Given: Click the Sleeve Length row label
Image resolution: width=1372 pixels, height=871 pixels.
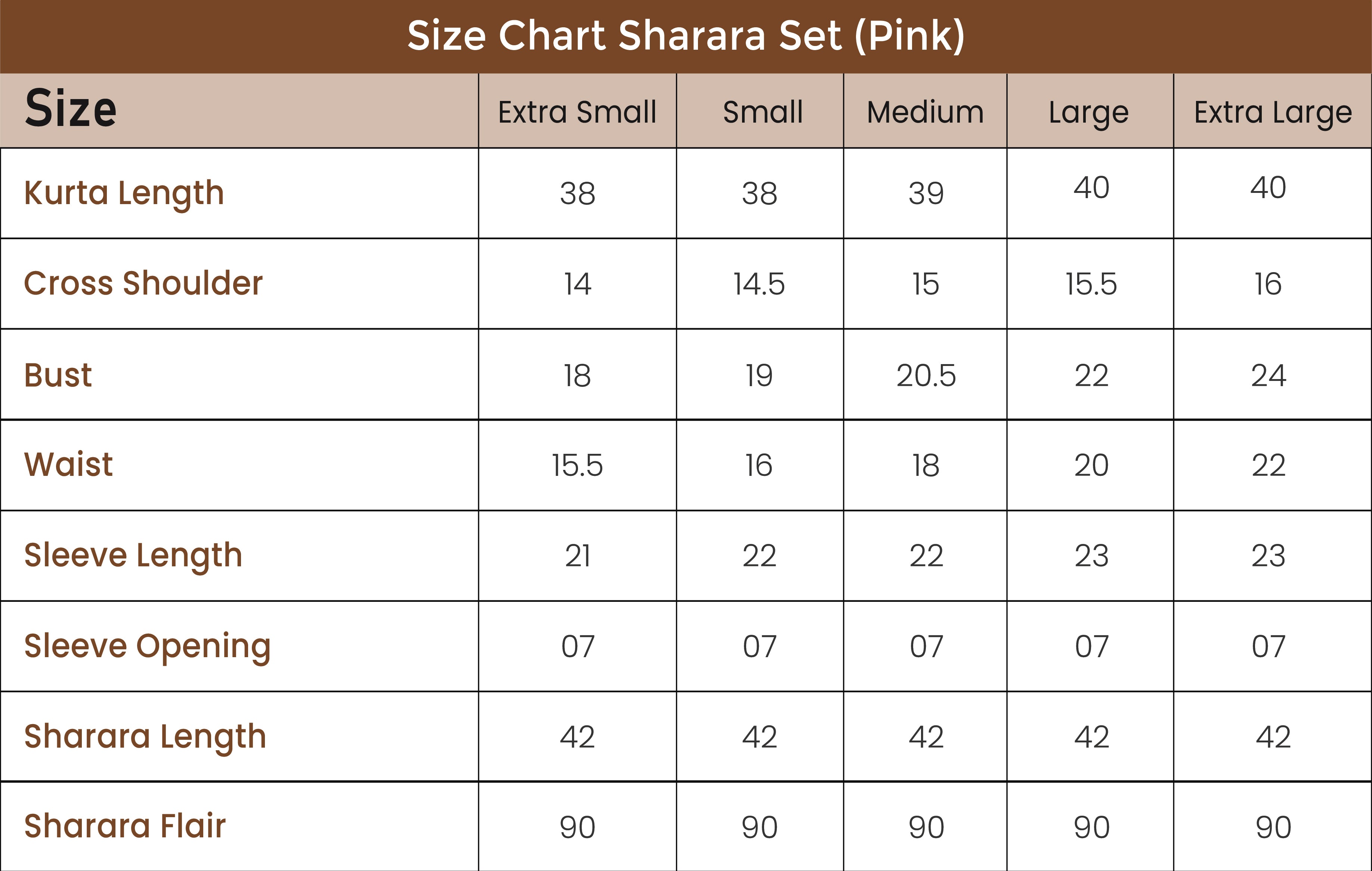Looking at the screenshot, I should (x=133, y=555).
